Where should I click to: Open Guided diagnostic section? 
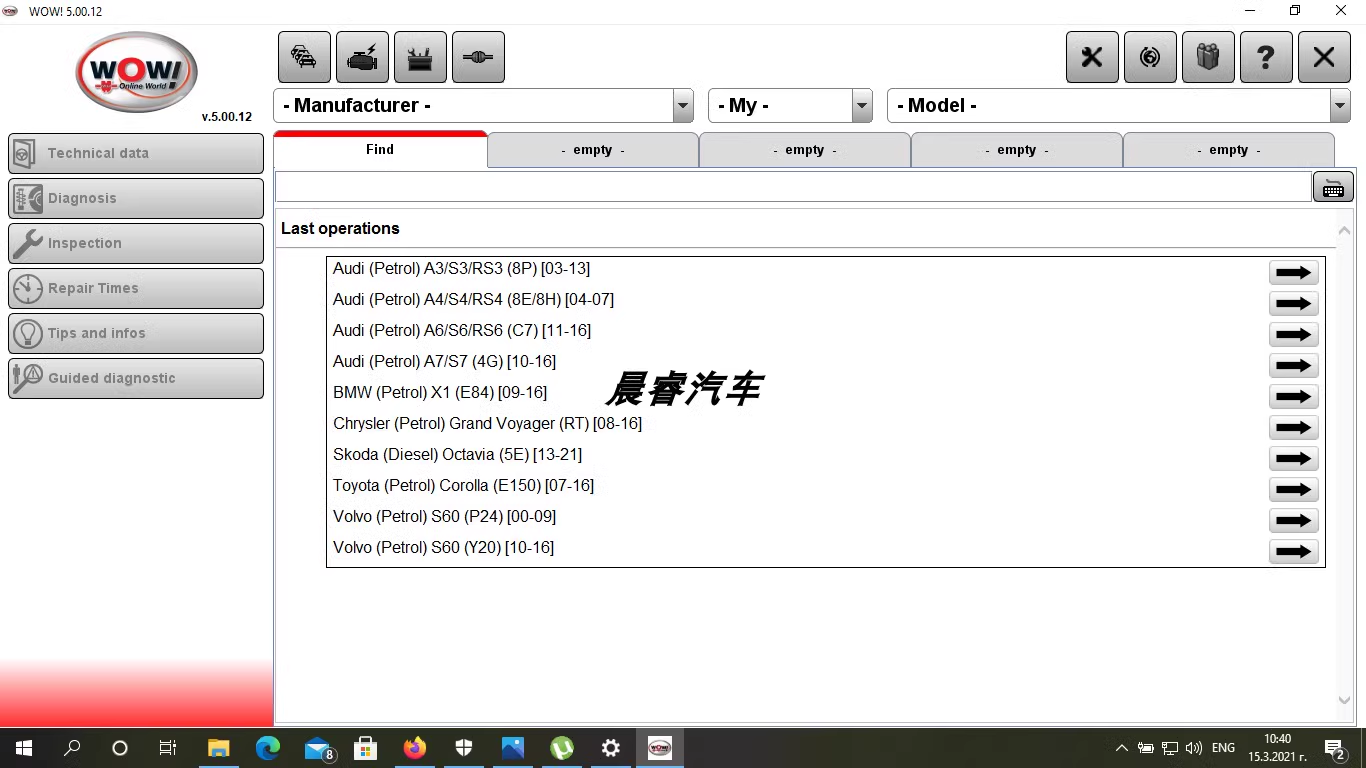coord(136,378)
